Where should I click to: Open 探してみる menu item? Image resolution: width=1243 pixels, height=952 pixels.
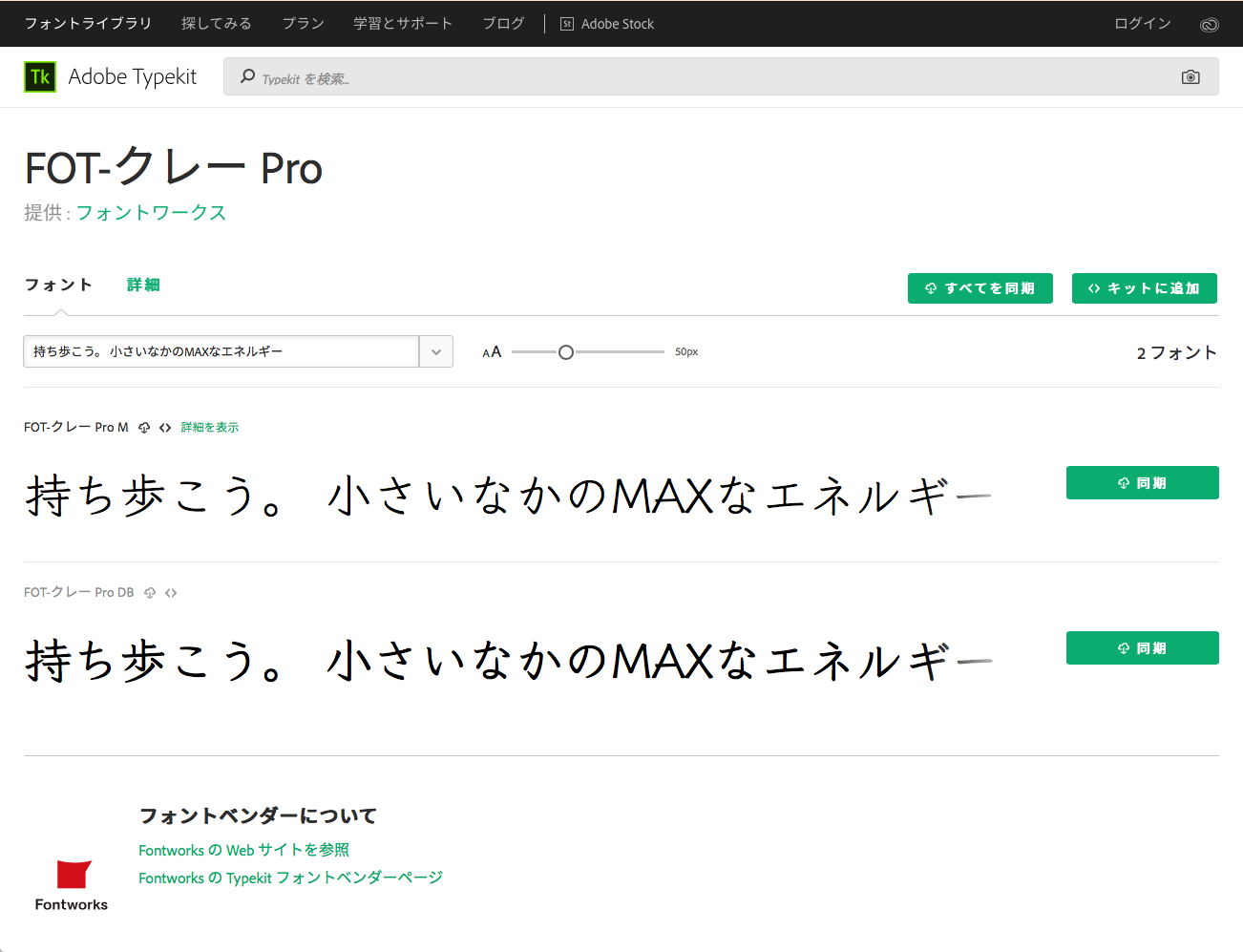[x=217, y=23]
